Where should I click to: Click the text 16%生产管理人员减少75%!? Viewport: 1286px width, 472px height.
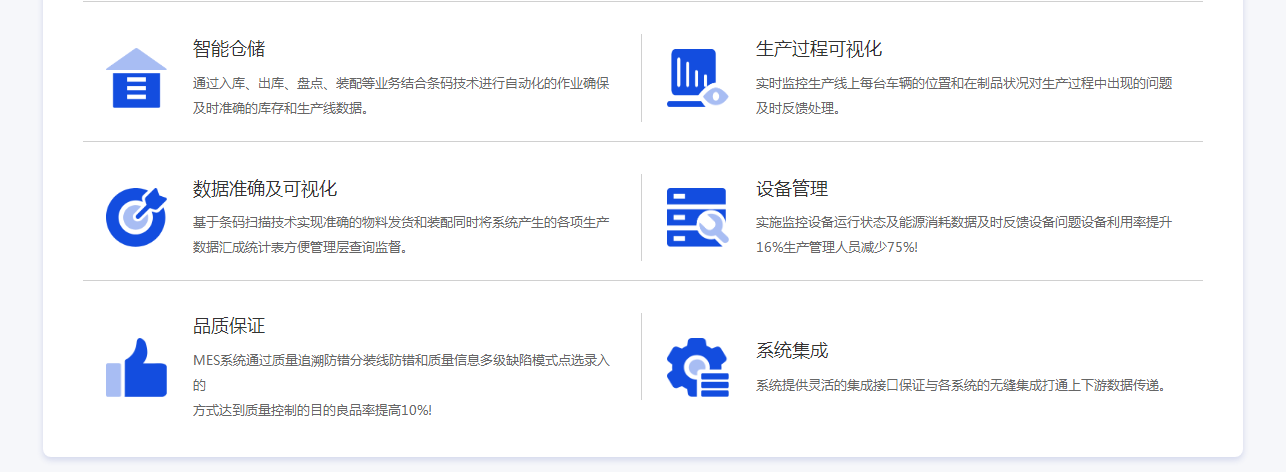[x=836, y=247]
